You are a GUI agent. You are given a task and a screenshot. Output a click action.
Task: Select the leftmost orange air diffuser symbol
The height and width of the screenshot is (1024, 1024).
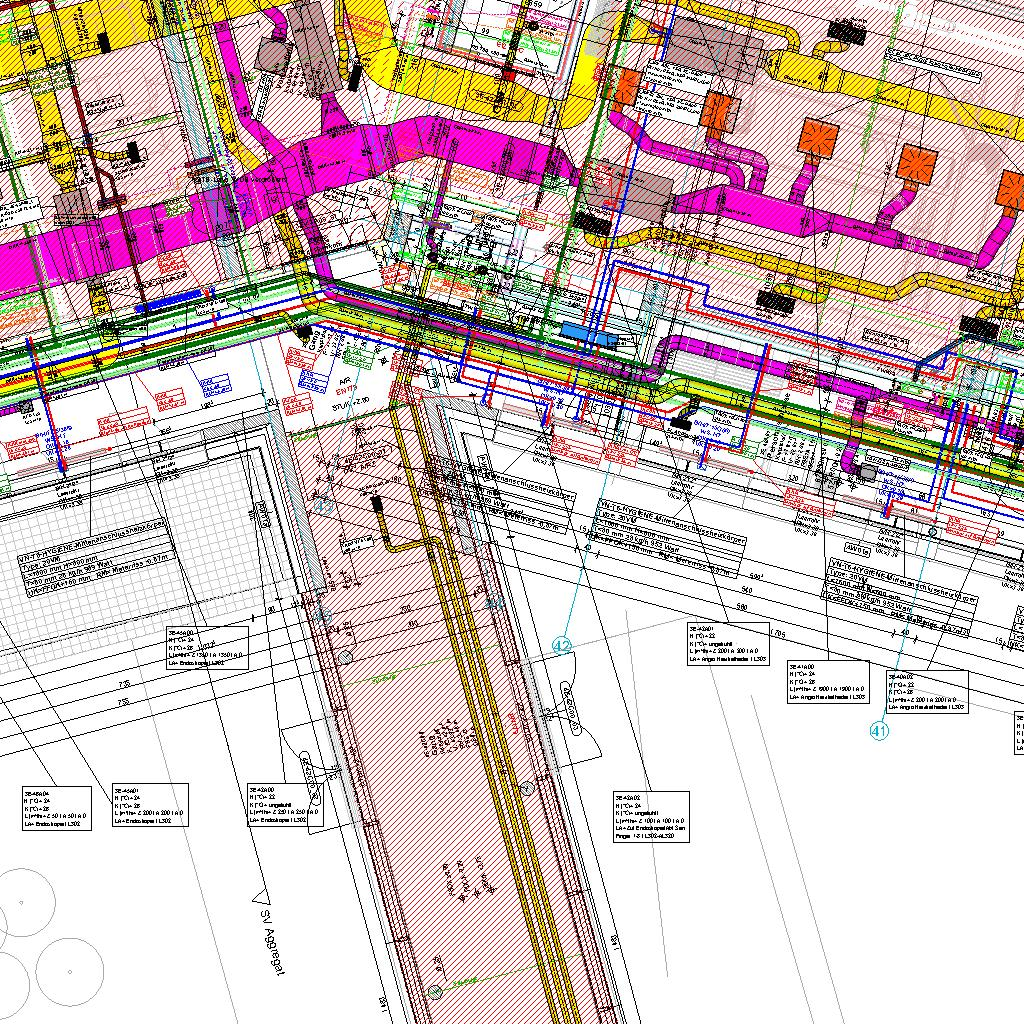tap(627, 87)
